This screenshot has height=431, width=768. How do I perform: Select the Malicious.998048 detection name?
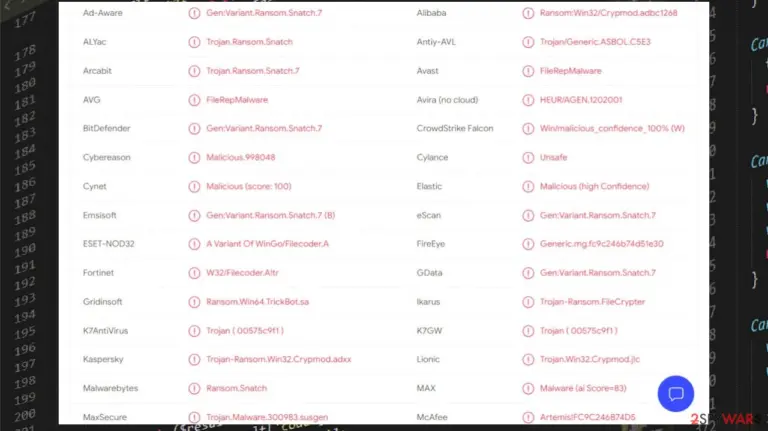240,157
